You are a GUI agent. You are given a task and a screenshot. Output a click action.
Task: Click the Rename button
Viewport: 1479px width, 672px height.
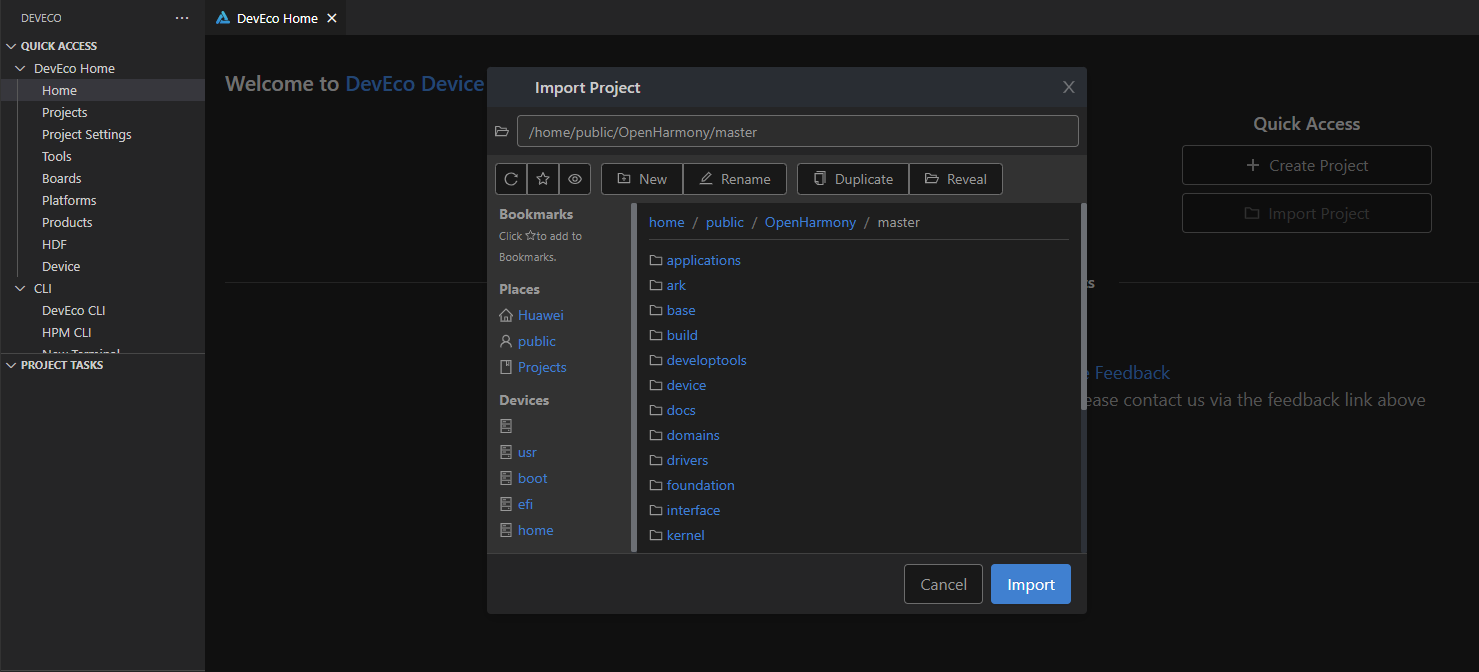(x=735, y=179)
